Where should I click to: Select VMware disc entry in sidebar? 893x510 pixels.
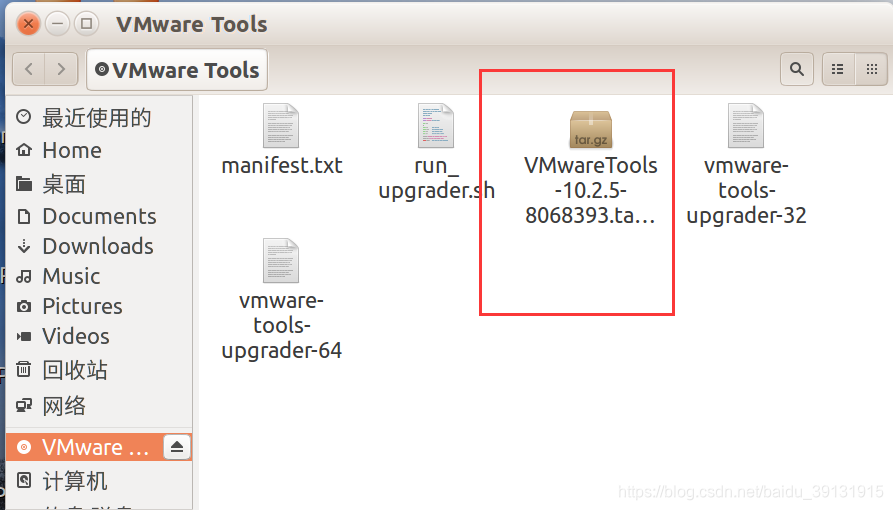(x=85, y=447)
